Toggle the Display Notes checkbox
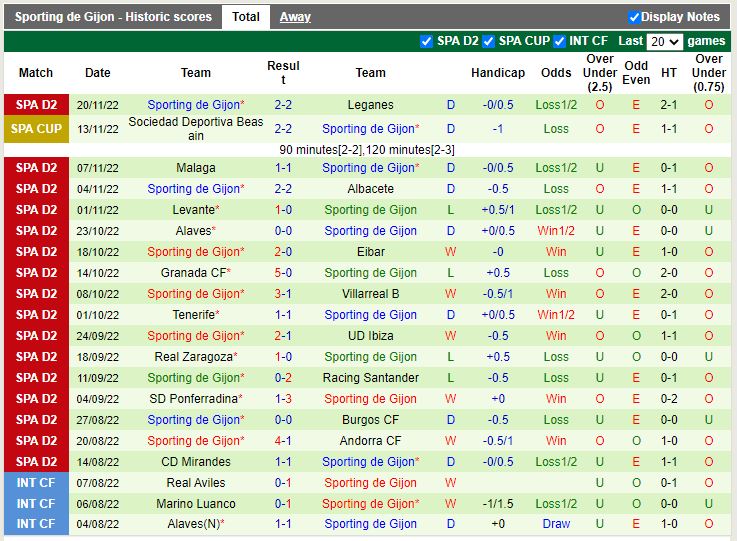Image resolution: width=738 pixels, height=541 pixels. pos(634,17)
